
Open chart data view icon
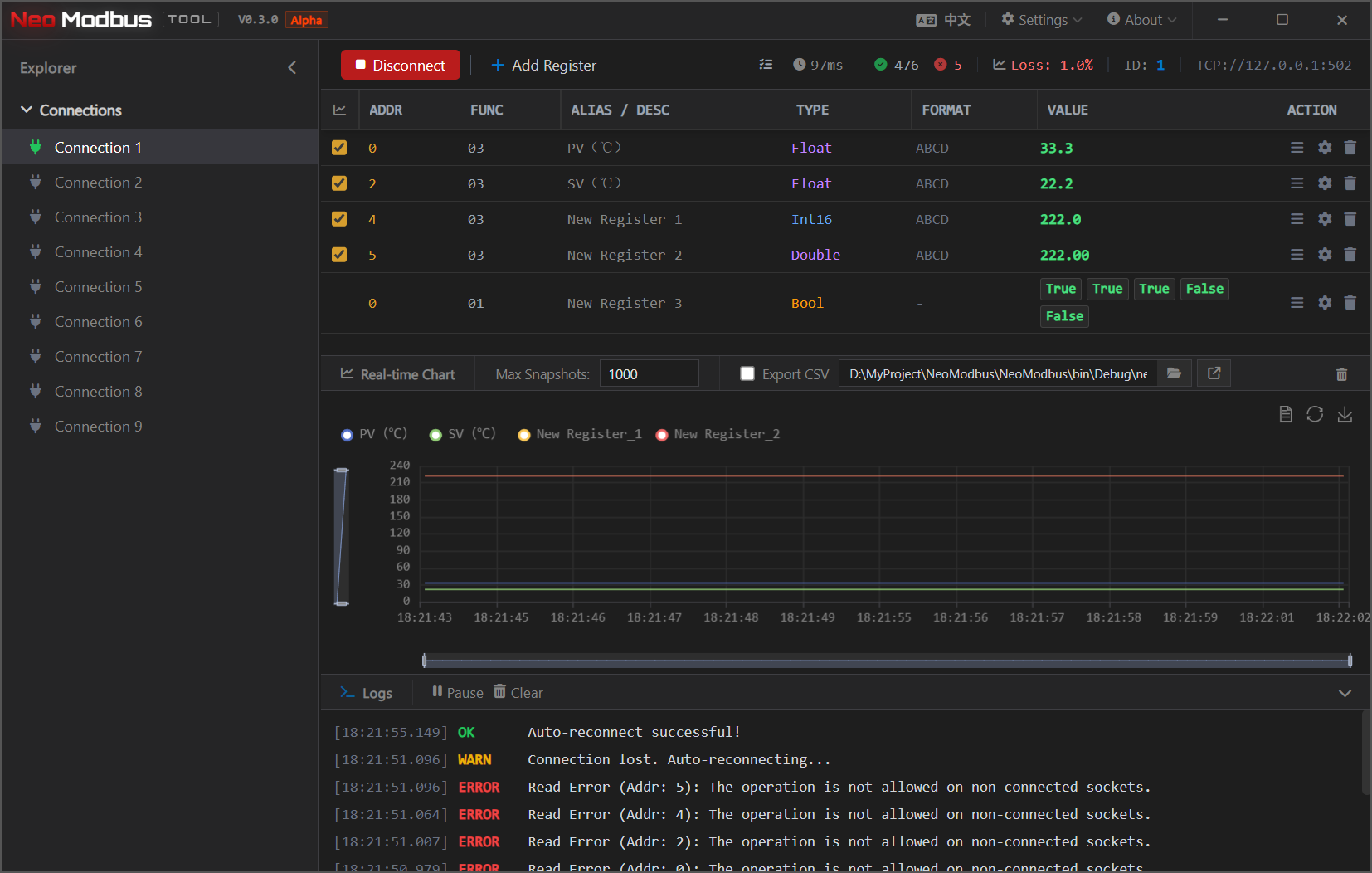[1286, 414]
